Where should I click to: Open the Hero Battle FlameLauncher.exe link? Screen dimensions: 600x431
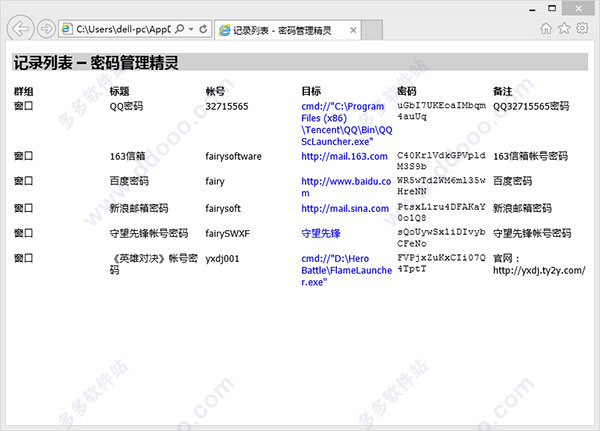coord(346,270)
